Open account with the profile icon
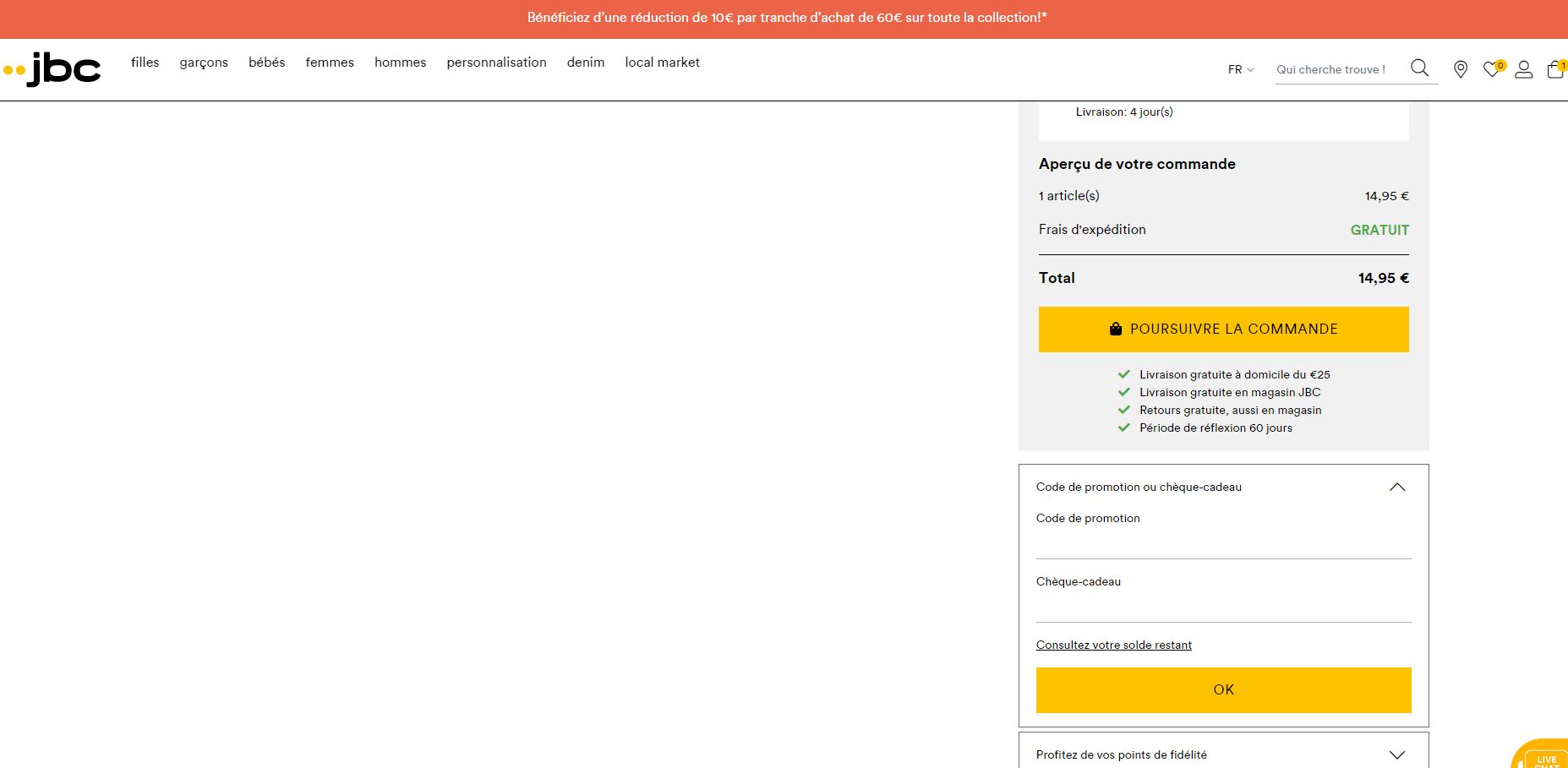This screenshot has width=1568, height=768. pyautogui.click(x=1523, y=71)
